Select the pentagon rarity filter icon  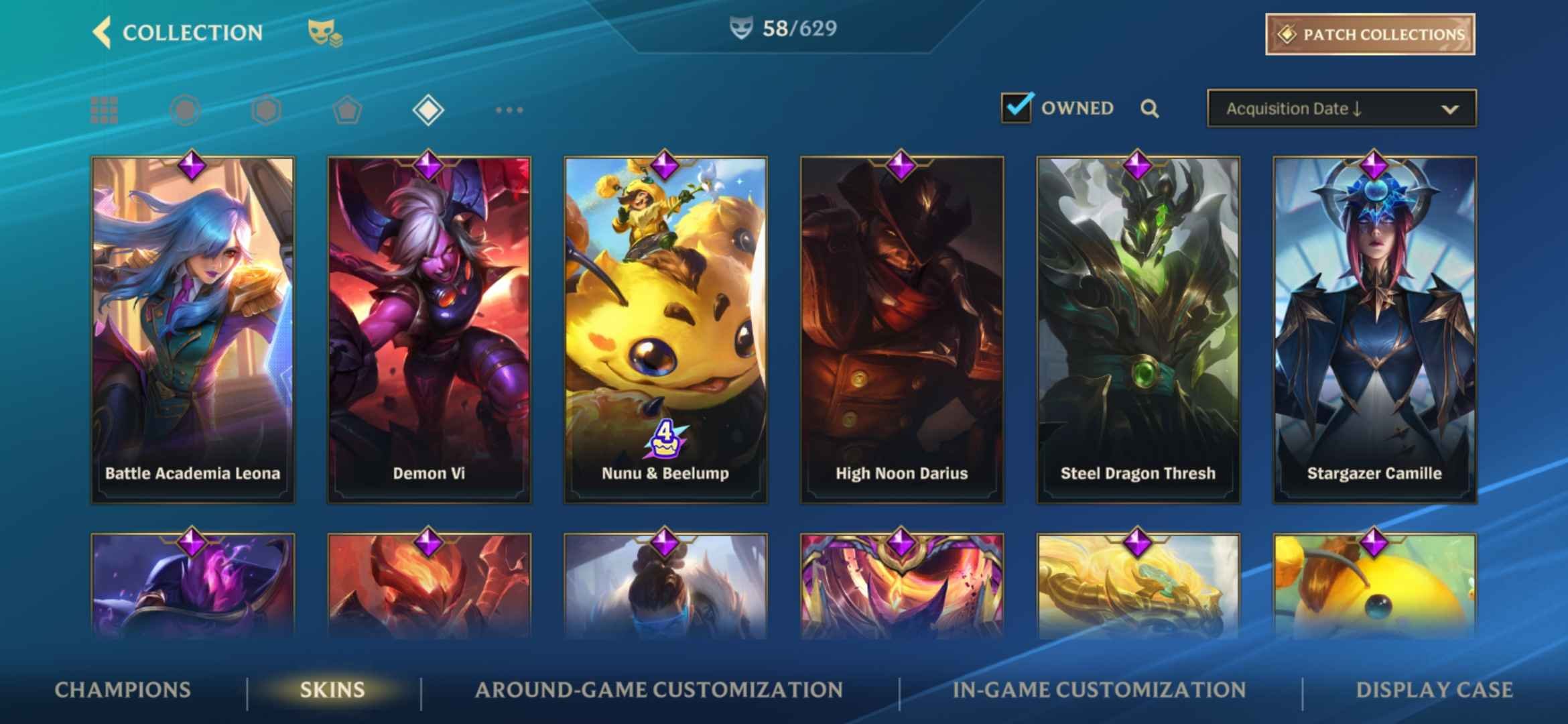coord(347,110)
